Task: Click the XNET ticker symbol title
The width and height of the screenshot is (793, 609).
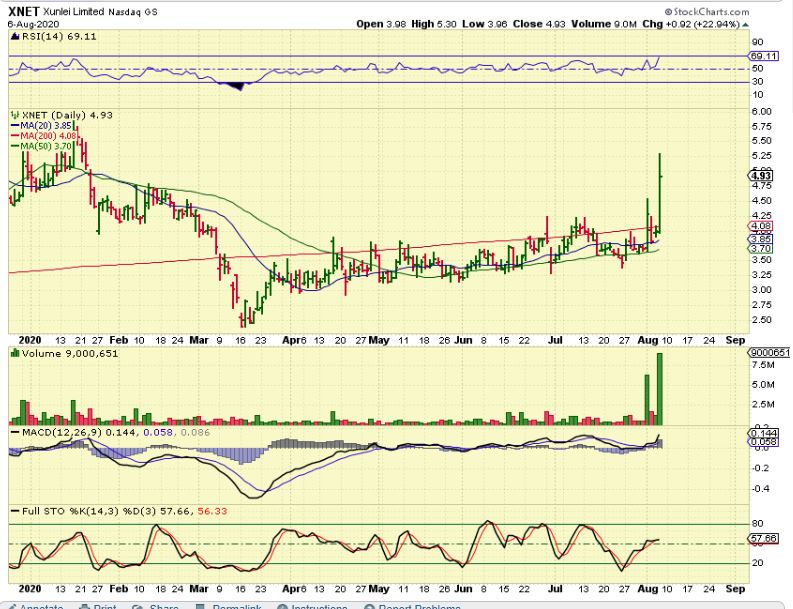Action: tap(23, 11)
